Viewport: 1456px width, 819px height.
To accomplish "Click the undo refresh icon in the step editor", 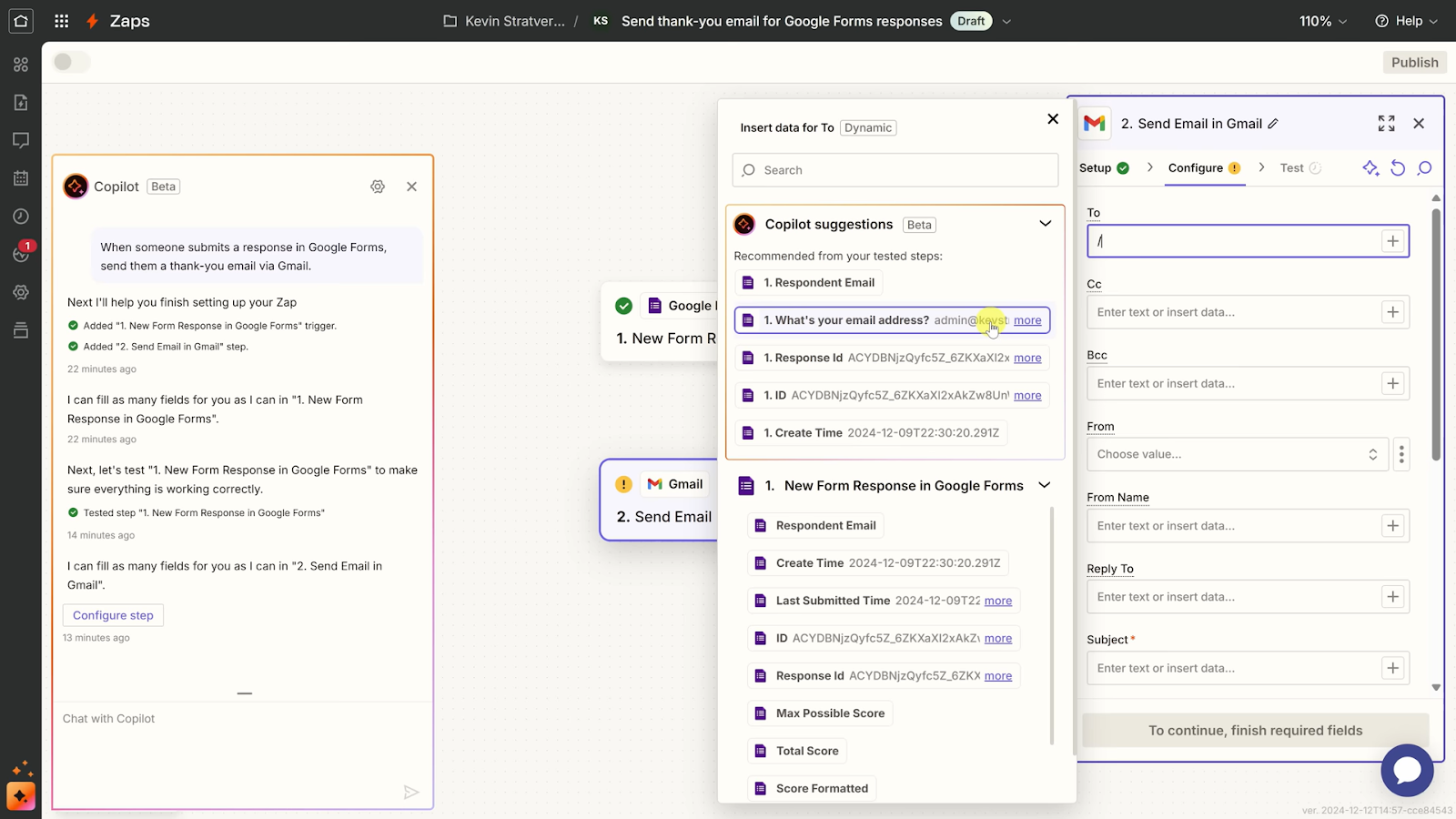I will (1398, 167).
